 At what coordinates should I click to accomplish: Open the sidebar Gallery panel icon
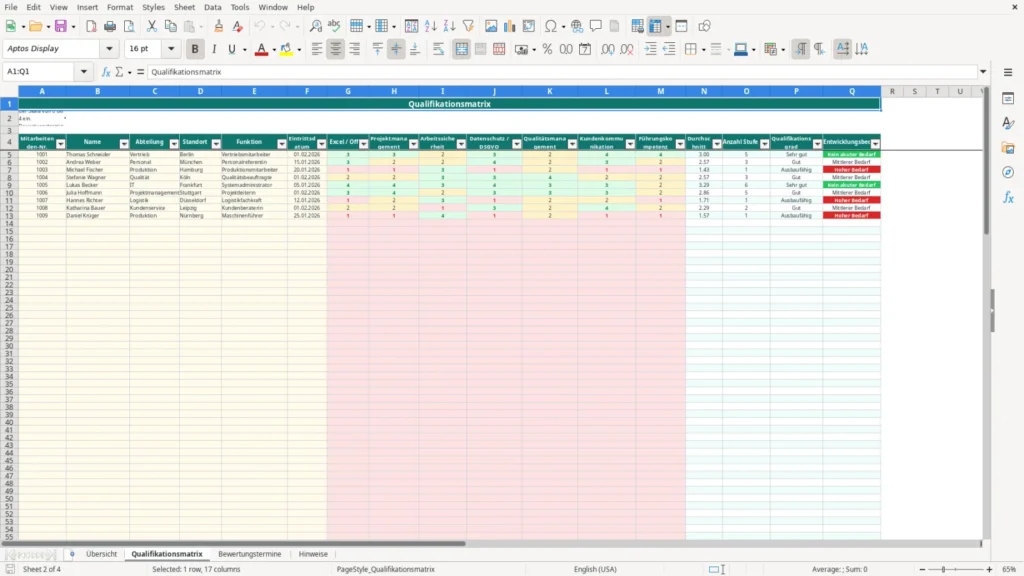1008,148
